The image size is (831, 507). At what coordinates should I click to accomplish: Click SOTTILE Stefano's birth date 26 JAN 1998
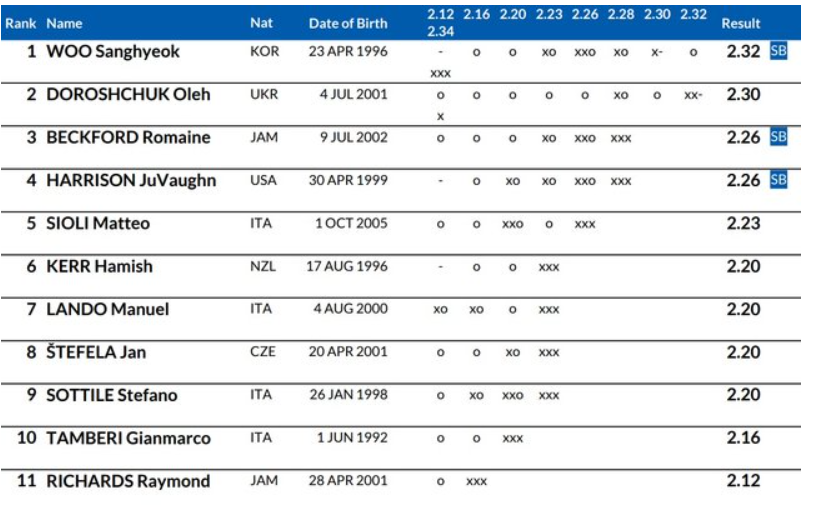[x=347, y=395]
